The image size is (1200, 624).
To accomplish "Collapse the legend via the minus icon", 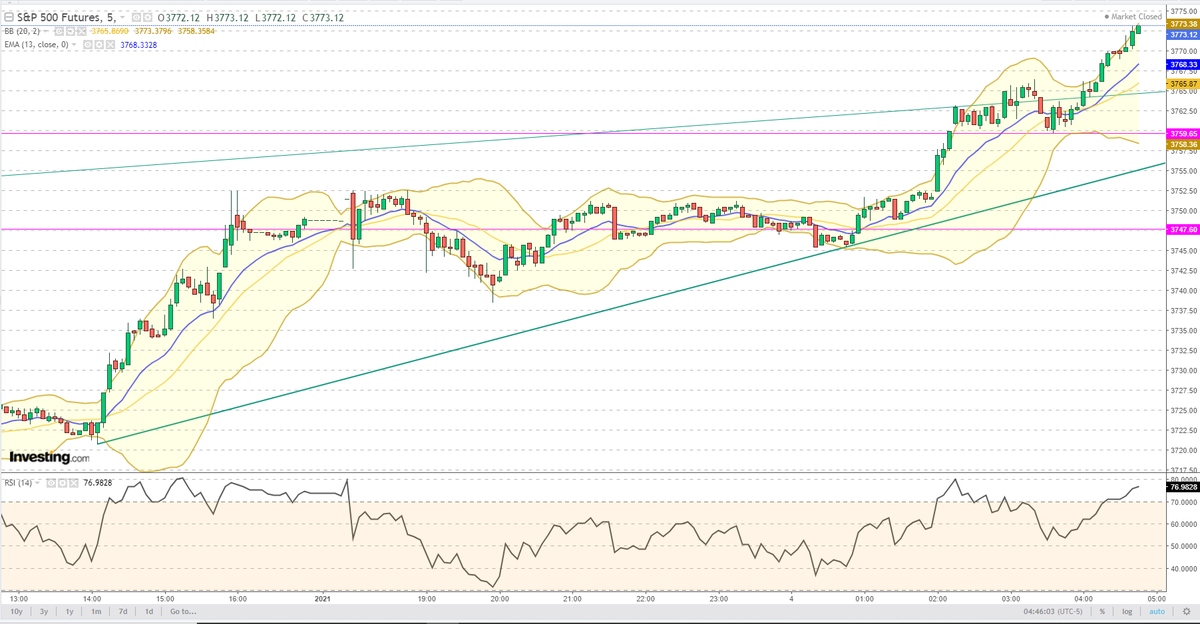I will point(9,17).
